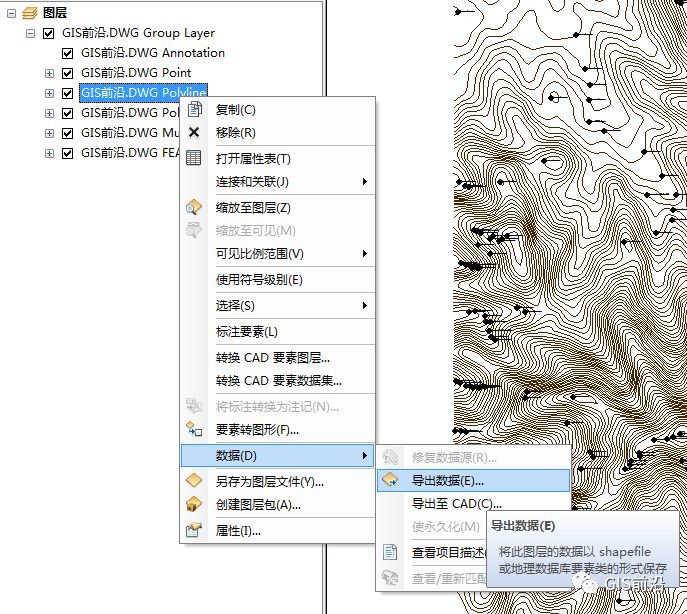Image resolution: width=687 pixels, height=614 pixels.
Task: Click the features-to-graphics icon beside 要素转图形(F)
Action: pos(194,429)
